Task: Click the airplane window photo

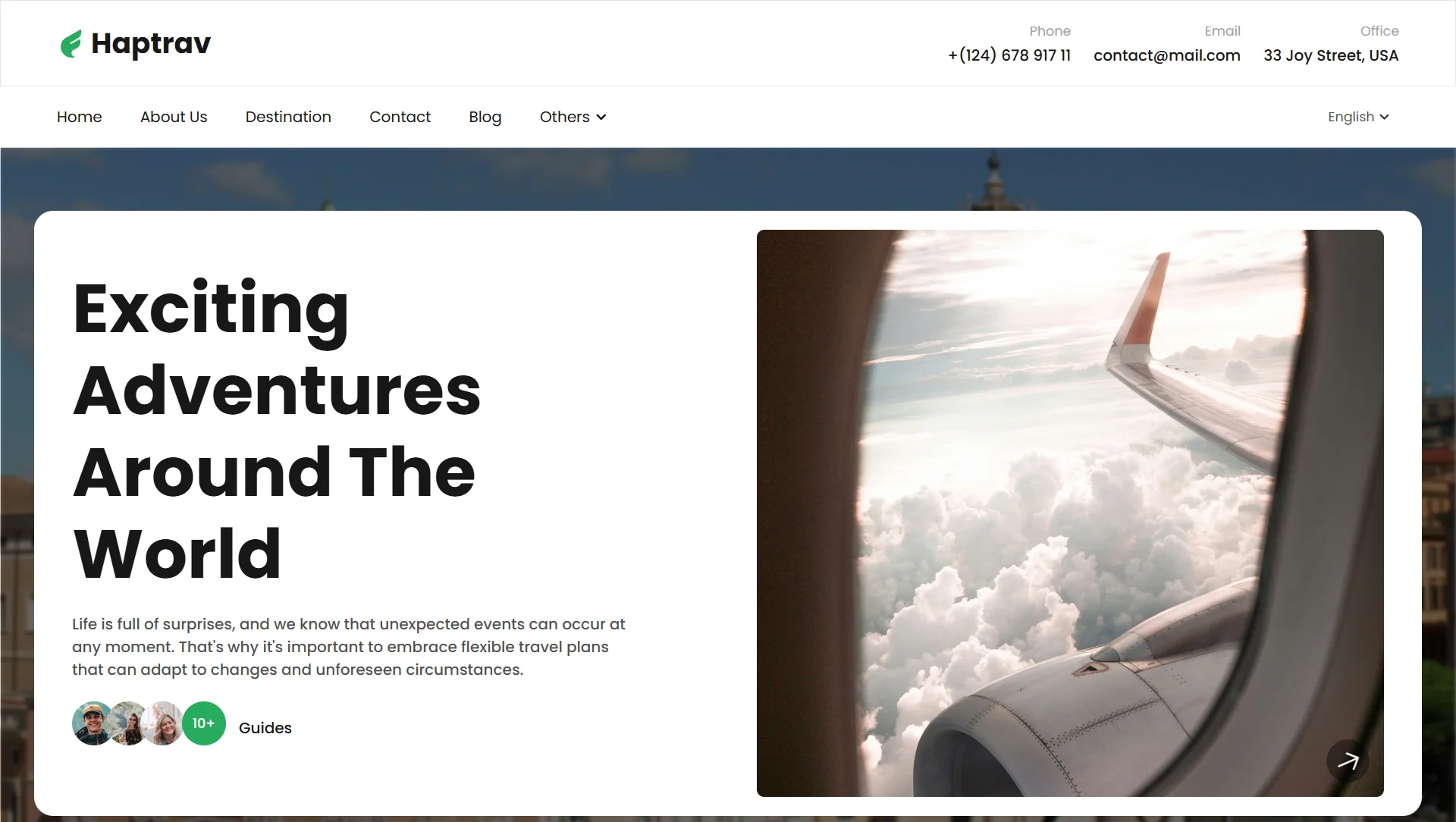Action: click(1070, 513)
